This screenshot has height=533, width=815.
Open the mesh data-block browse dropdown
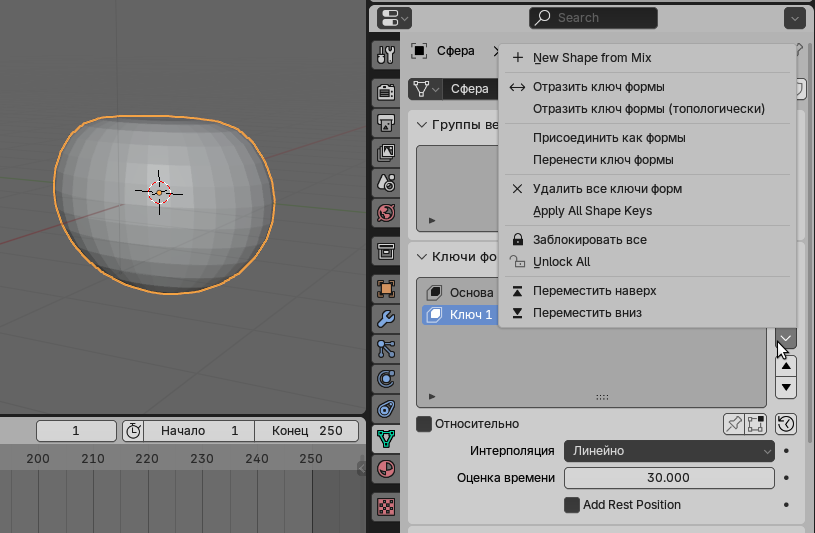tap(425, 89)
